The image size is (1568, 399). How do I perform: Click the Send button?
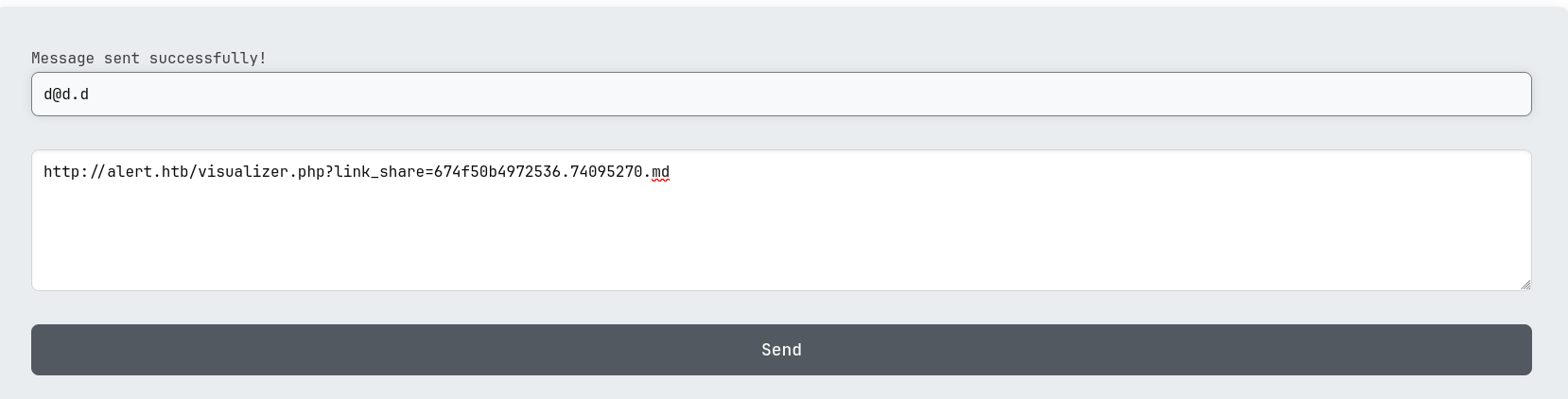[x=781, y=350]
